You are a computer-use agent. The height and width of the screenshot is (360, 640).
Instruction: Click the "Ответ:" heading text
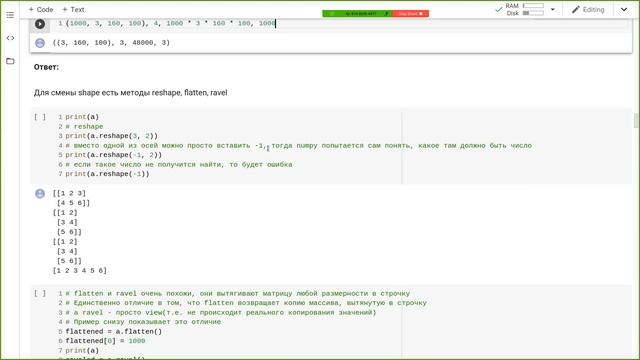click(x=46, y=67)
